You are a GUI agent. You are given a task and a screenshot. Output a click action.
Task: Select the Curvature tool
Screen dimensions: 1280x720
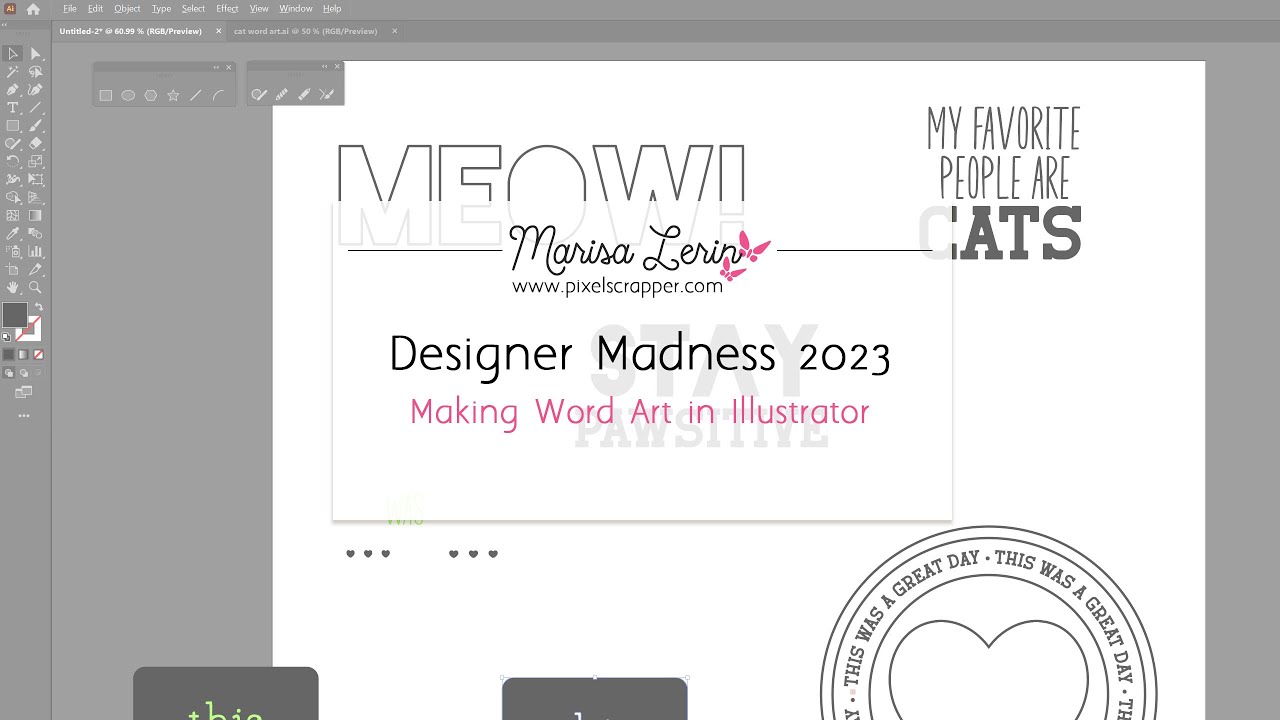tap(35, 90)
